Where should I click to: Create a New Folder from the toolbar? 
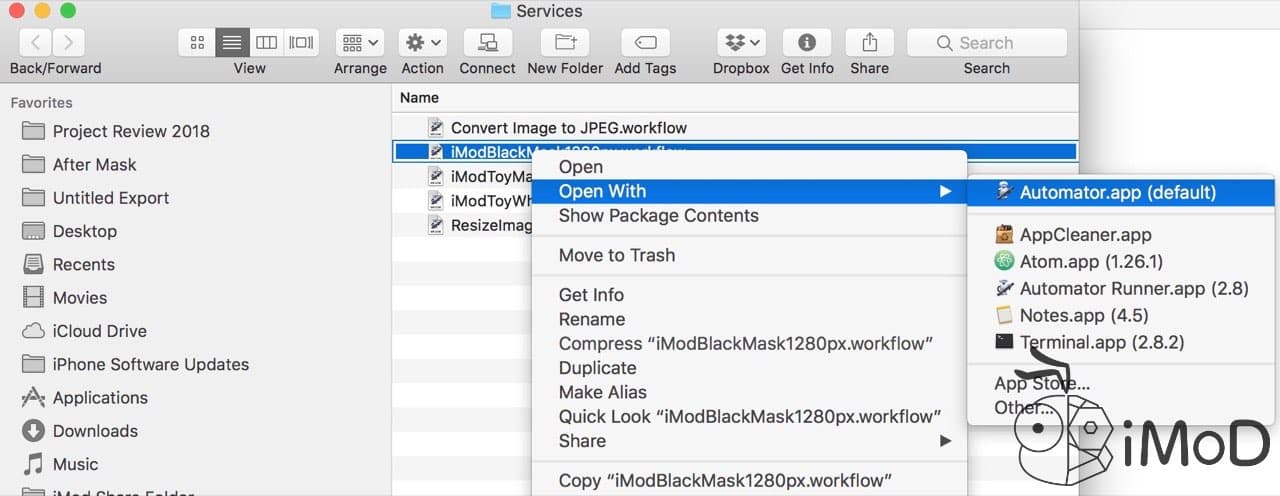(565, 42)
